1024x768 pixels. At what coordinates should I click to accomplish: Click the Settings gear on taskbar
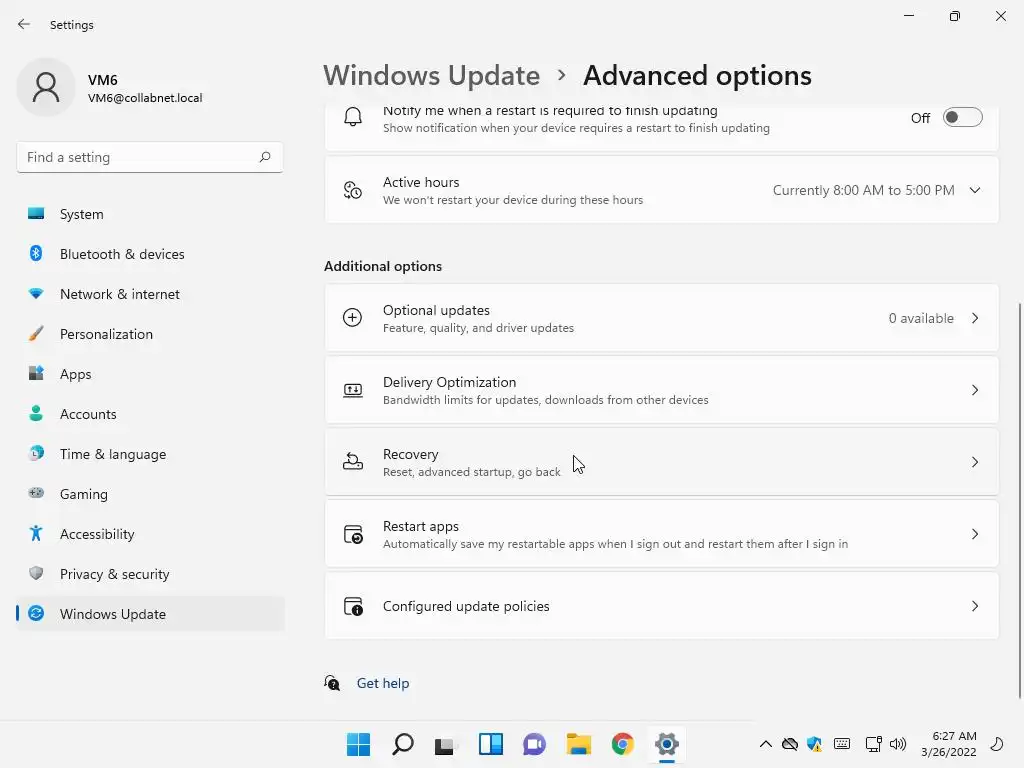tap(667, 744)
